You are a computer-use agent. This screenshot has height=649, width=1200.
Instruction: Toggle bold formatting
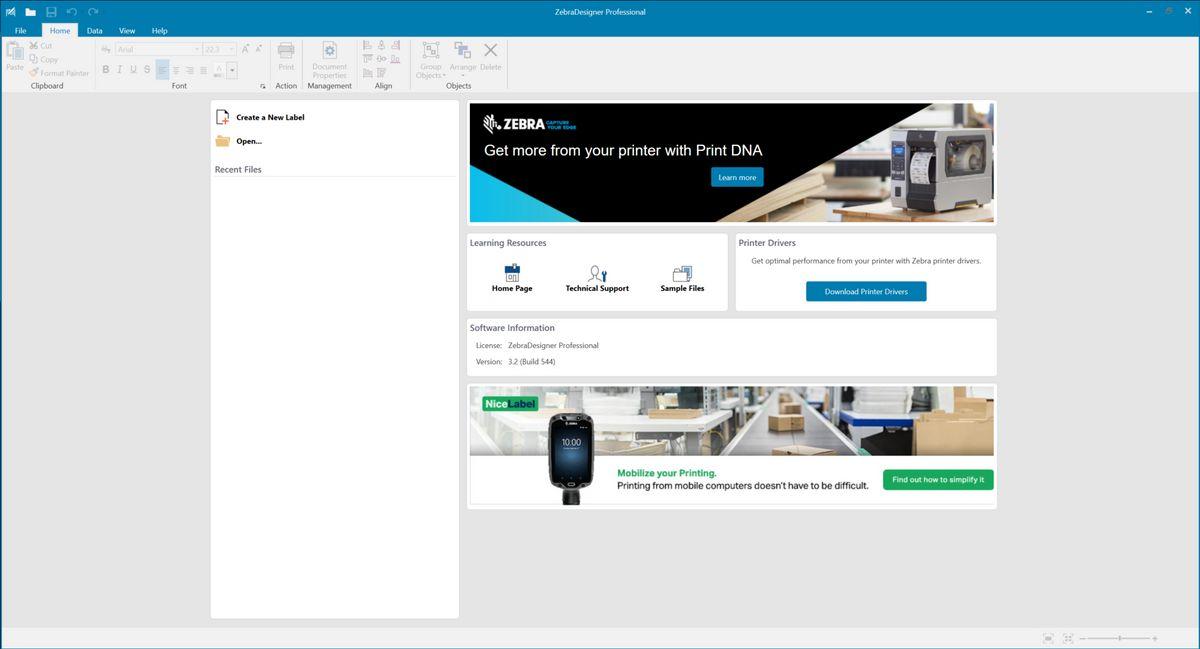(x=106, y=70)
